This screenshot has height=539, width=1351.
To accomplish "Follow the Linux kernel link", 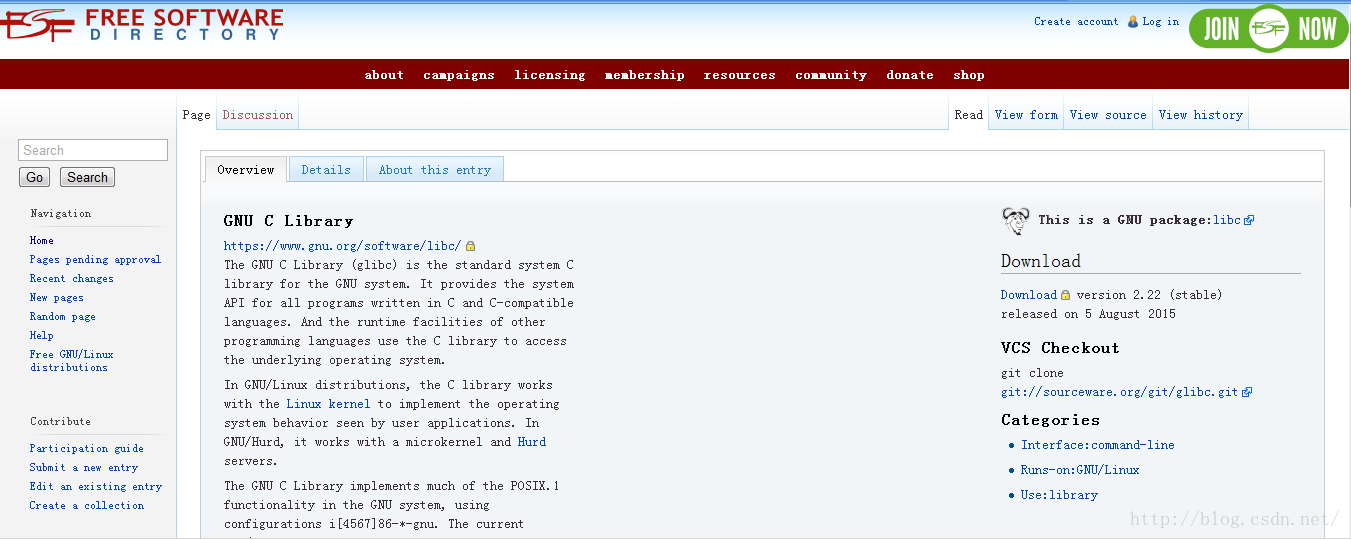I will click(328, 404).
